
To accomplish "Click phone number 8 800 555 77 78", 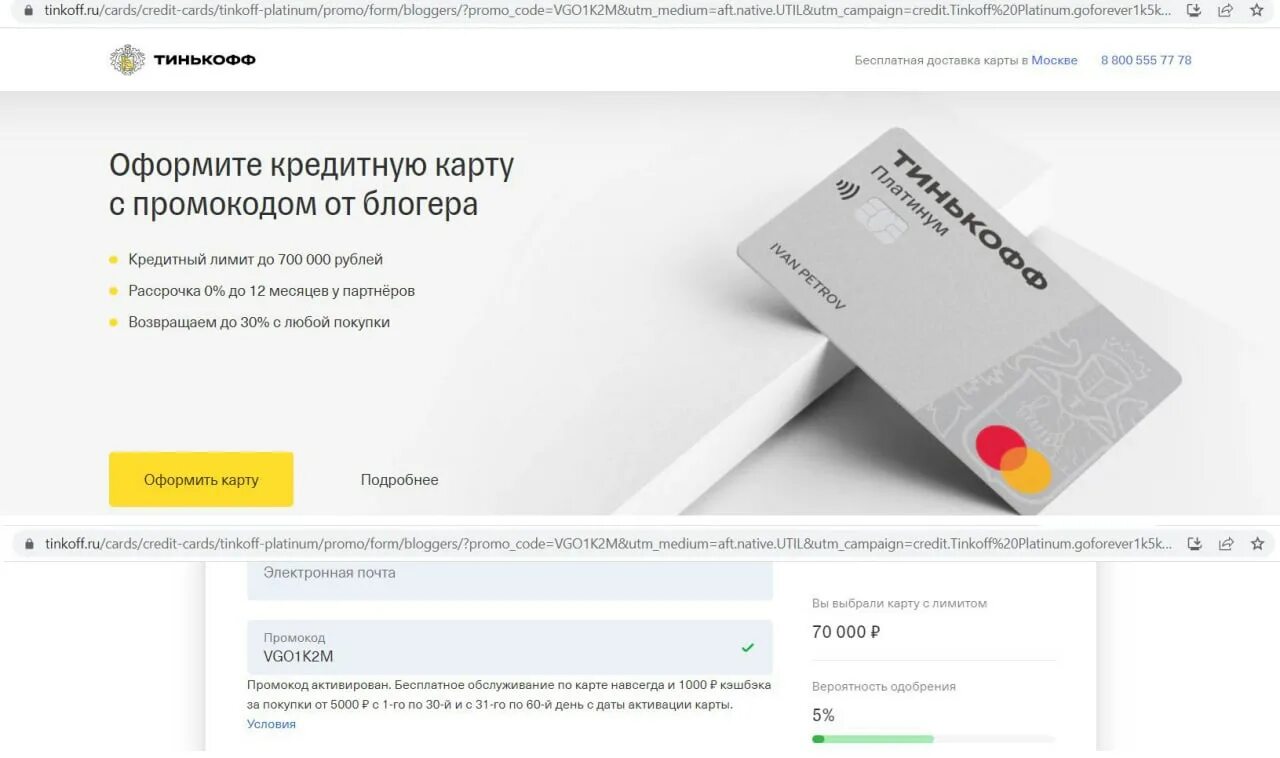I will [x=1146, y=60].
